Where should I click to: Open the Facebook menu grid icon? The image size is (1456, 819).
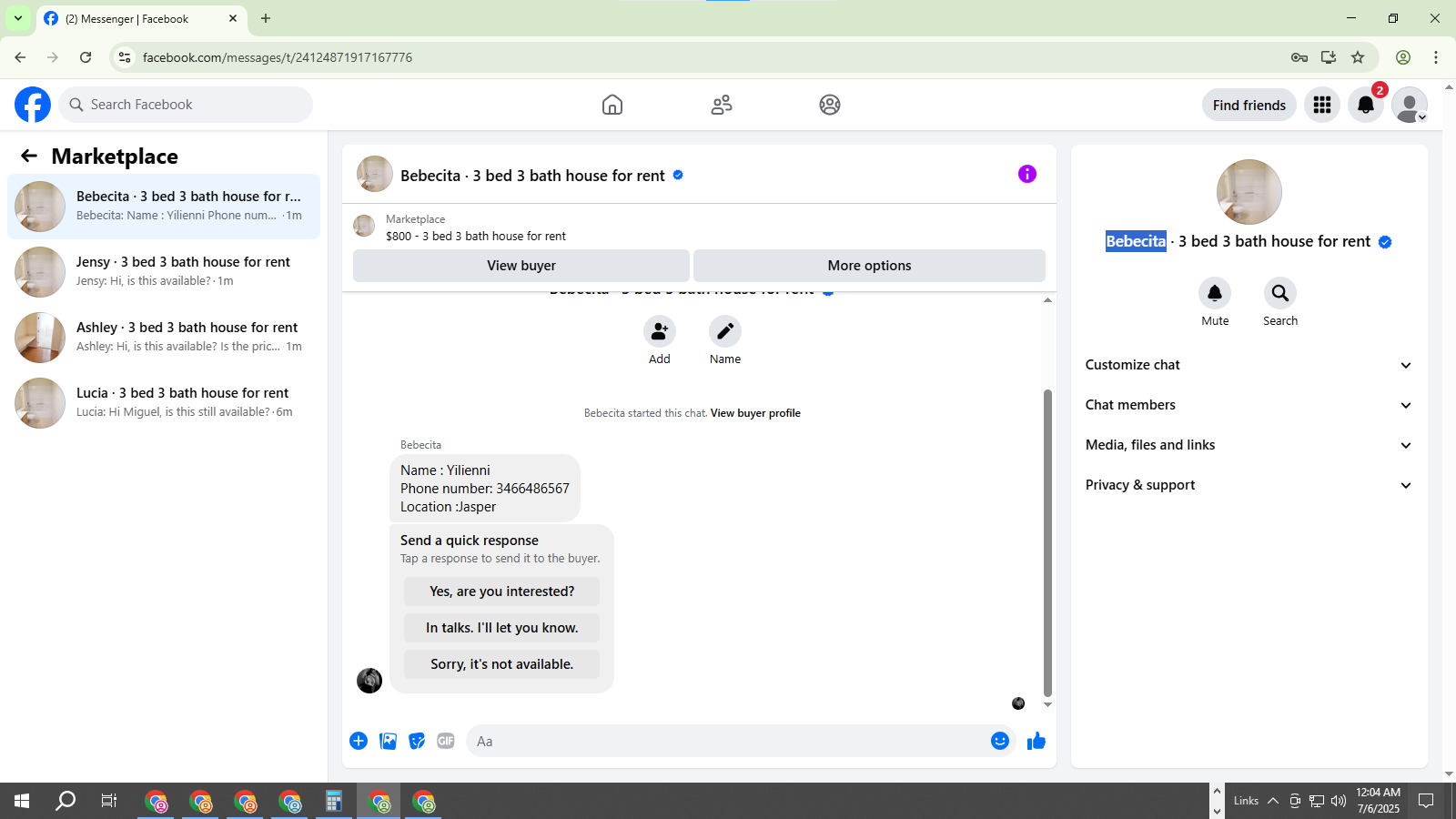pos(1322,105)
